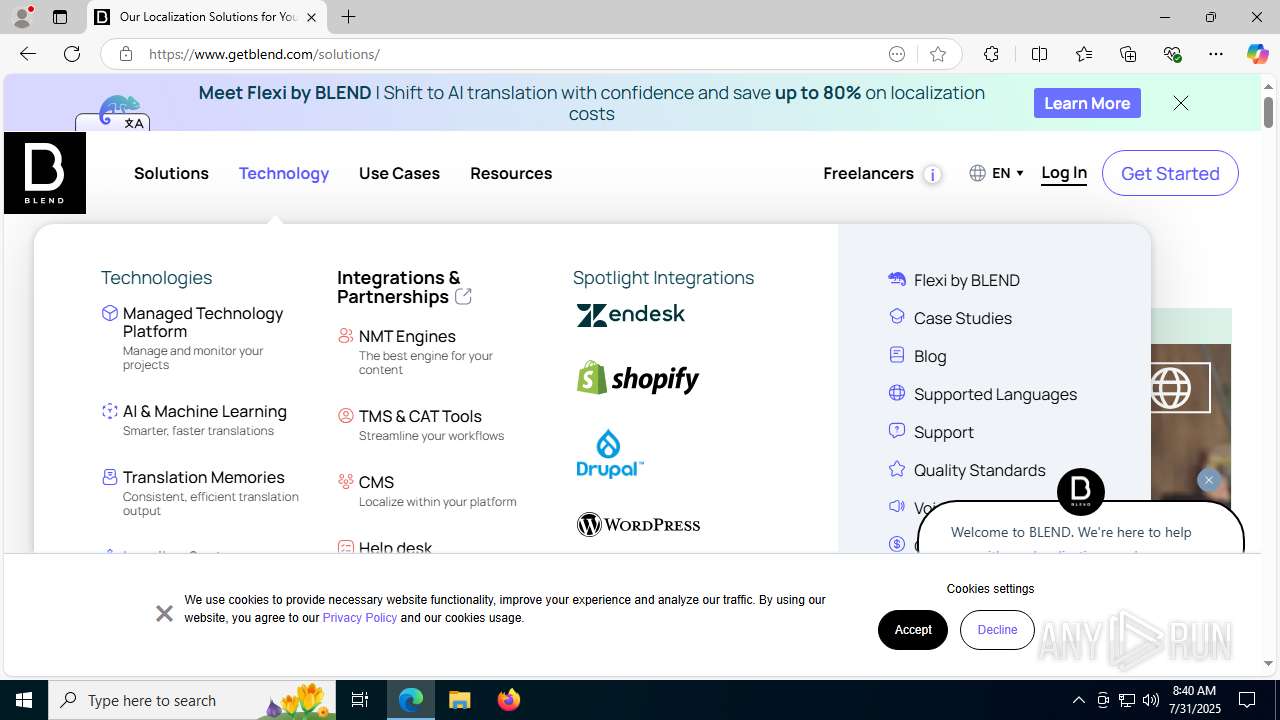Open WordPress spotlight integration logo
Image resolution: width=1280 pixels, height=720 pixels.
coord(638,524)
